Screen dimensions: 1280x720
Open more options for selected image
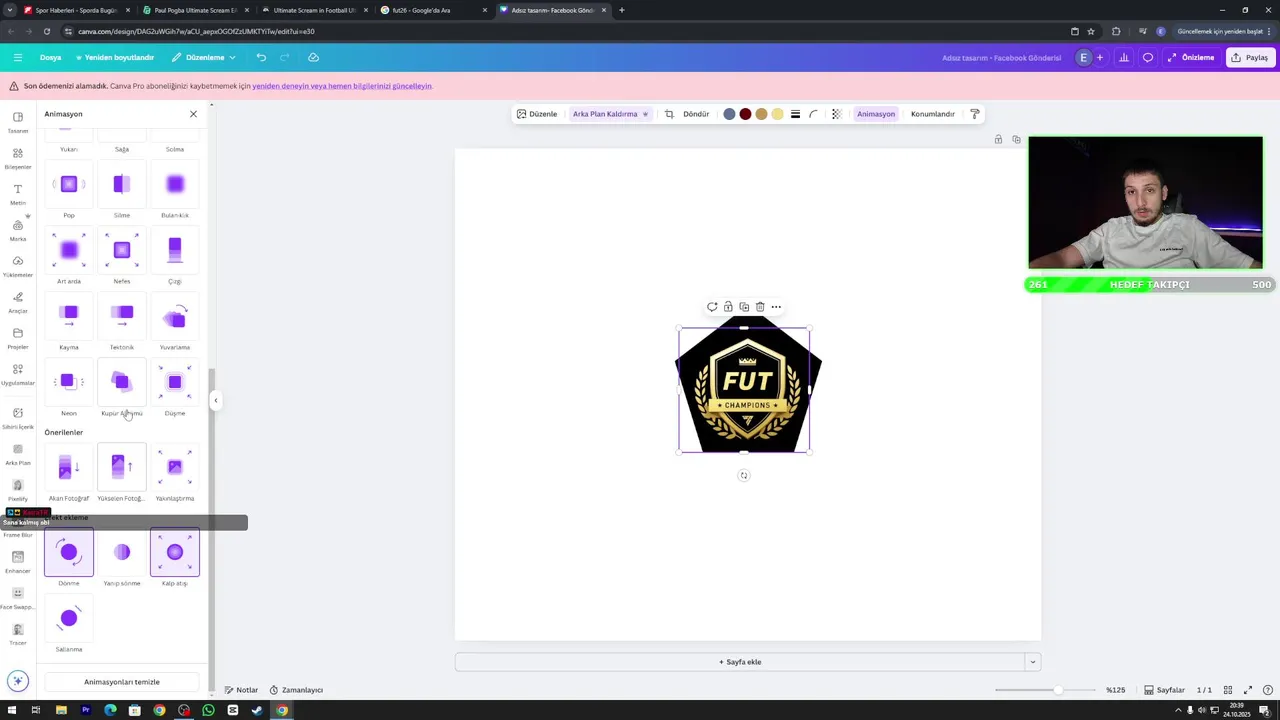[x=776, y=307]
